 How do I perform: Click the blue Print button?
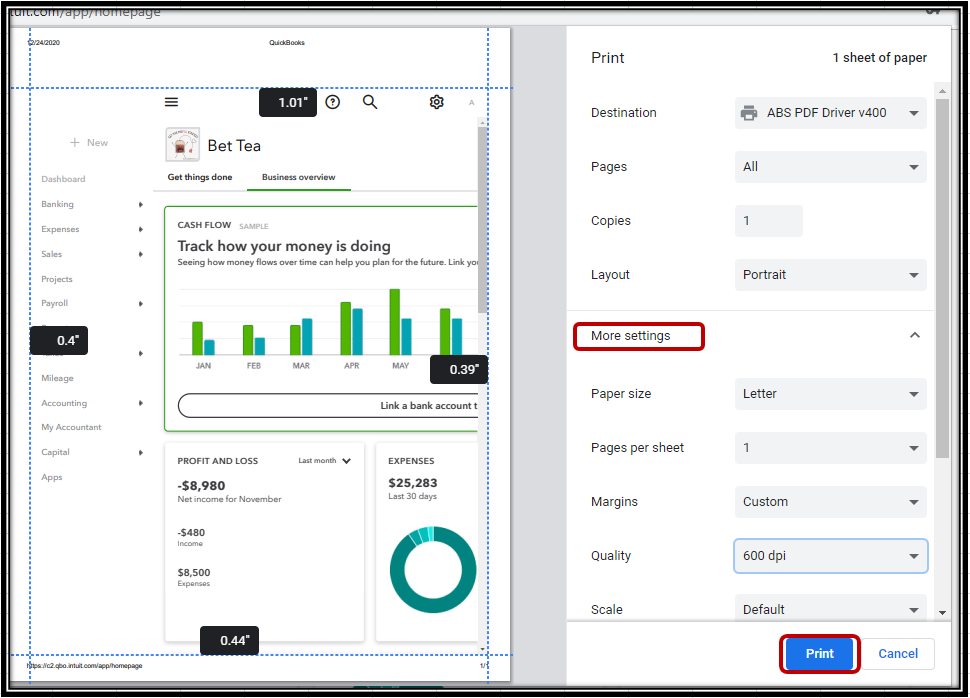pyautogui.click(x=819, y=653)
